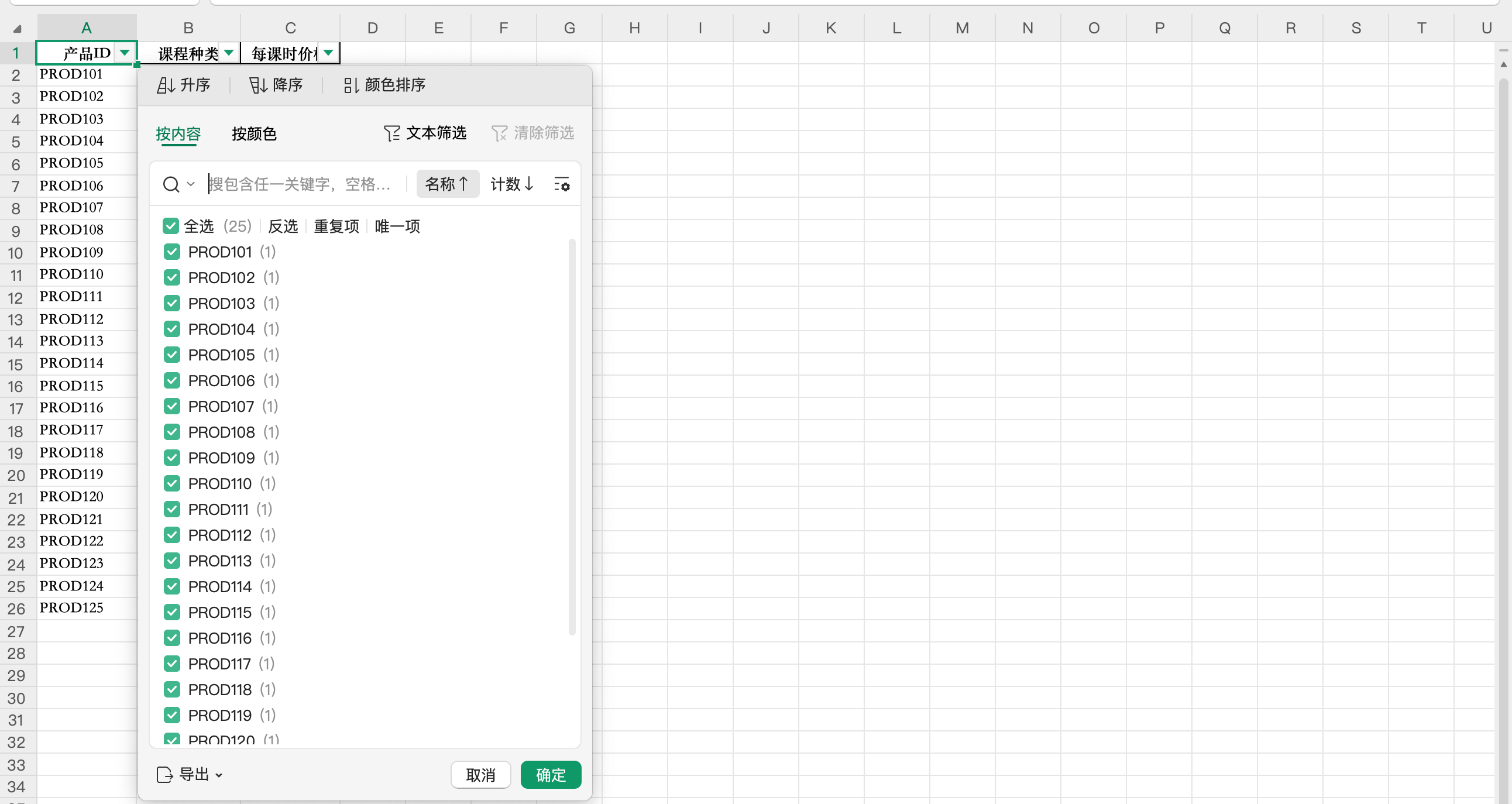1512x804 pixels.
Task: Open the 每课时价格 column filter dropdown
Action: (329, 53)
